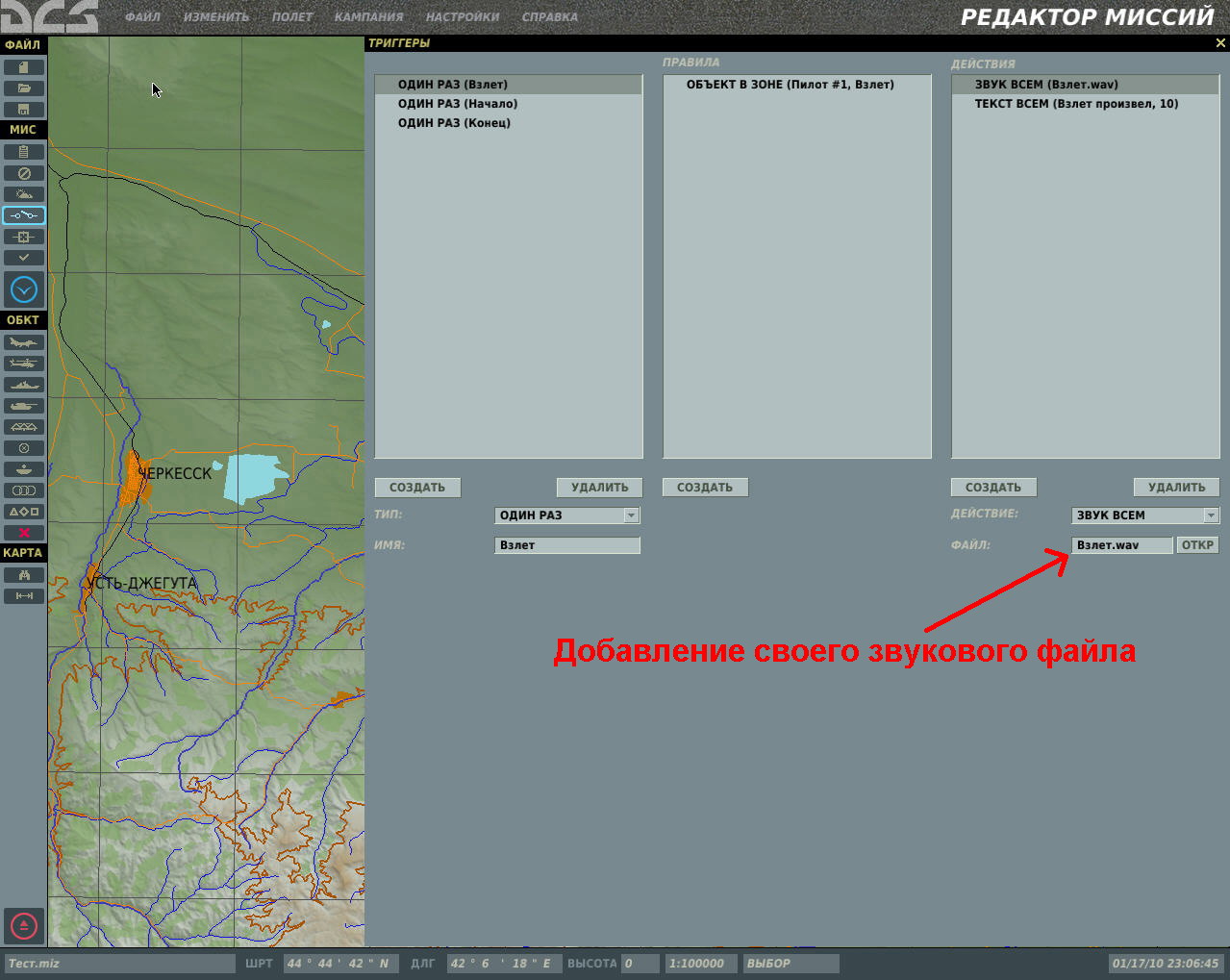
Task: Select the bridge static structure tool
Action: (24, 427)
